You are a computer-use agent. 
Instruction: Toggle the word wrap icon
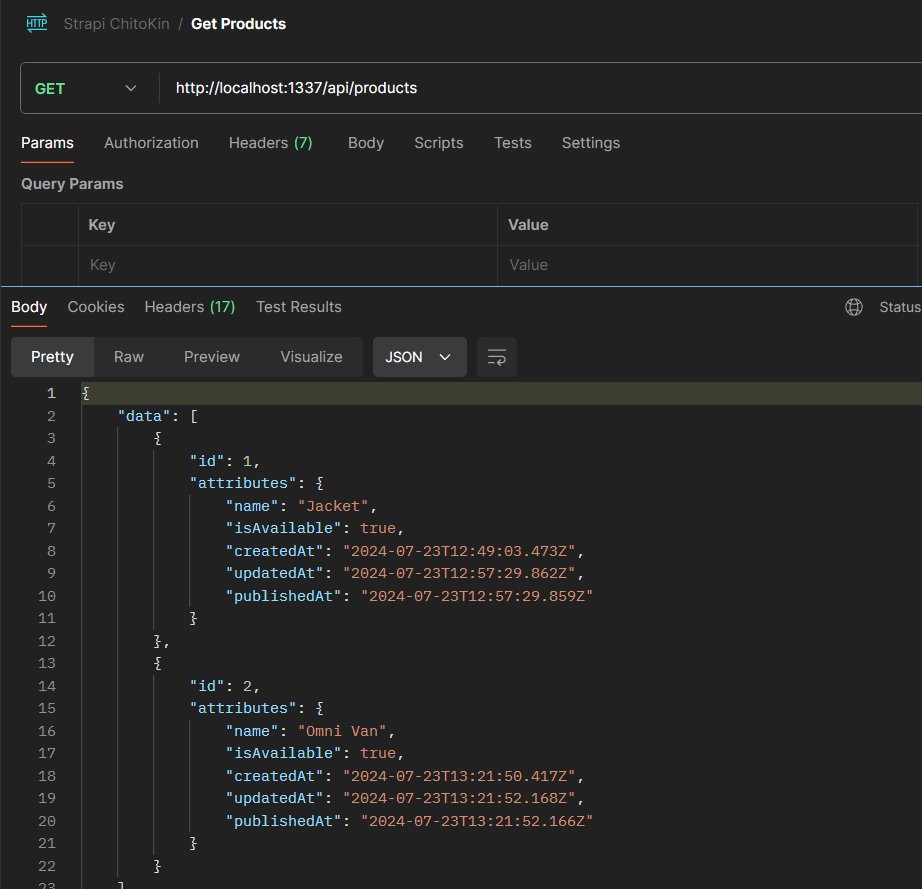coord(497,357)
